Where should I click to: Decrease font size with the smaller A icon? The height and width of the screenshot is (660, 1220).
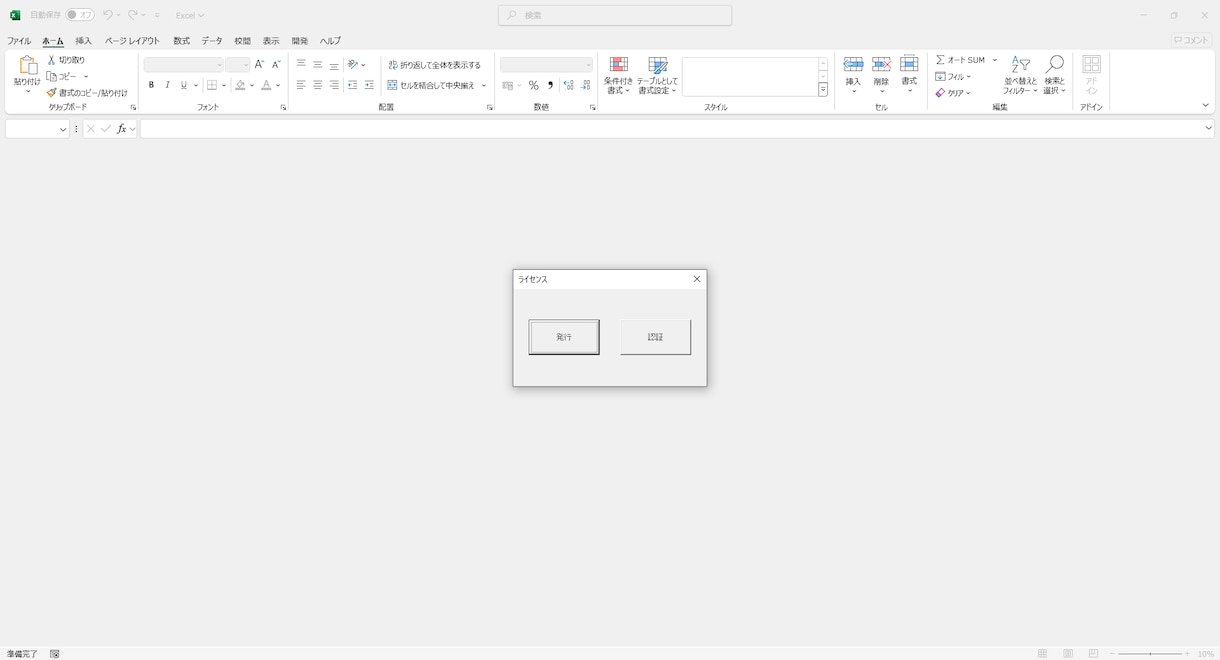pos(276,65)
